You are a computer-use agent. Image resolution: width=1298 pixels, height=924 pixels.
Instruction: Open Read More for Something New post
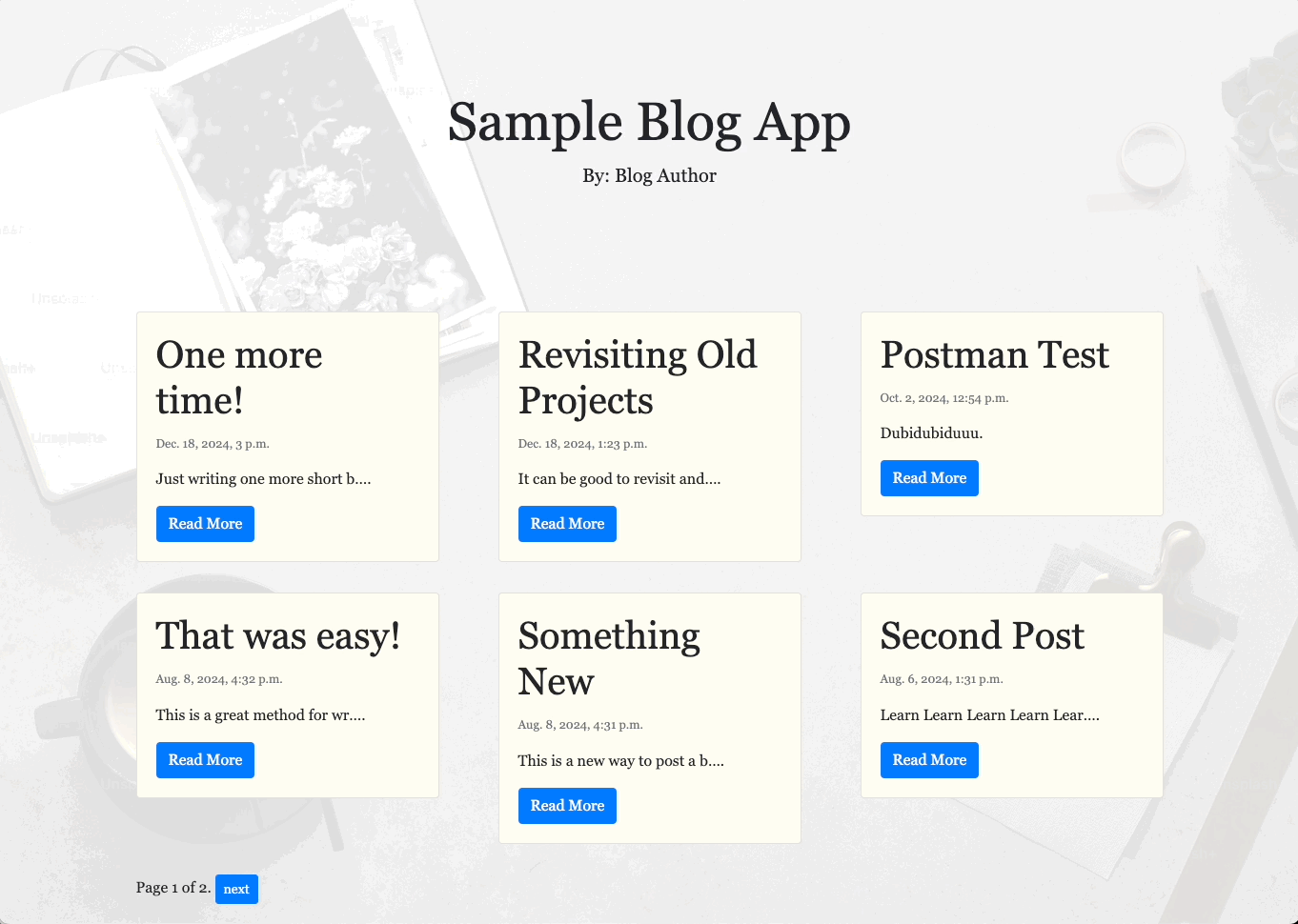coord(567,806)
